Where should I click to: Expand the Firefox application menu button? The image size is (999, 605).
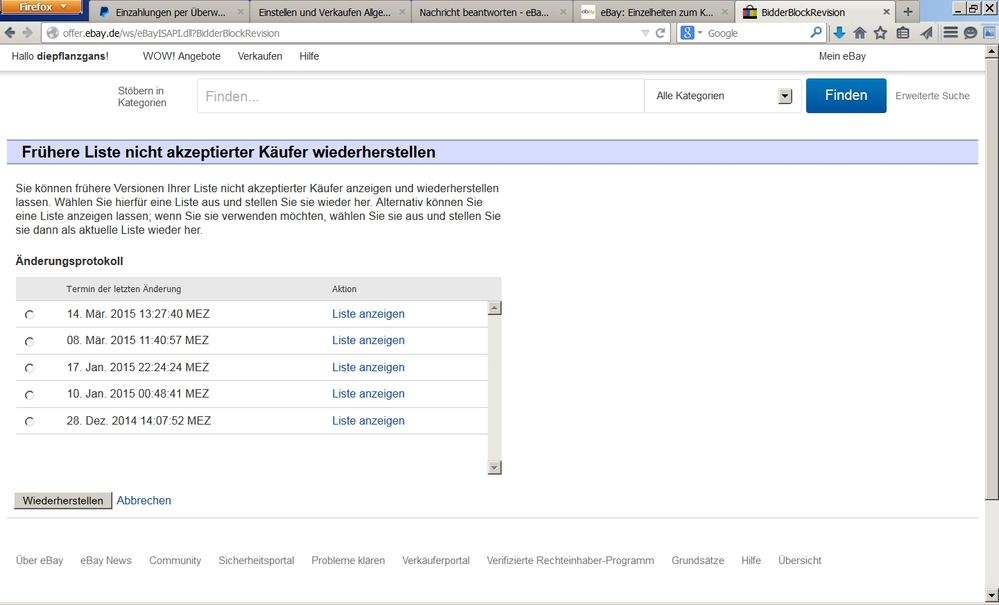click(41, 7)
